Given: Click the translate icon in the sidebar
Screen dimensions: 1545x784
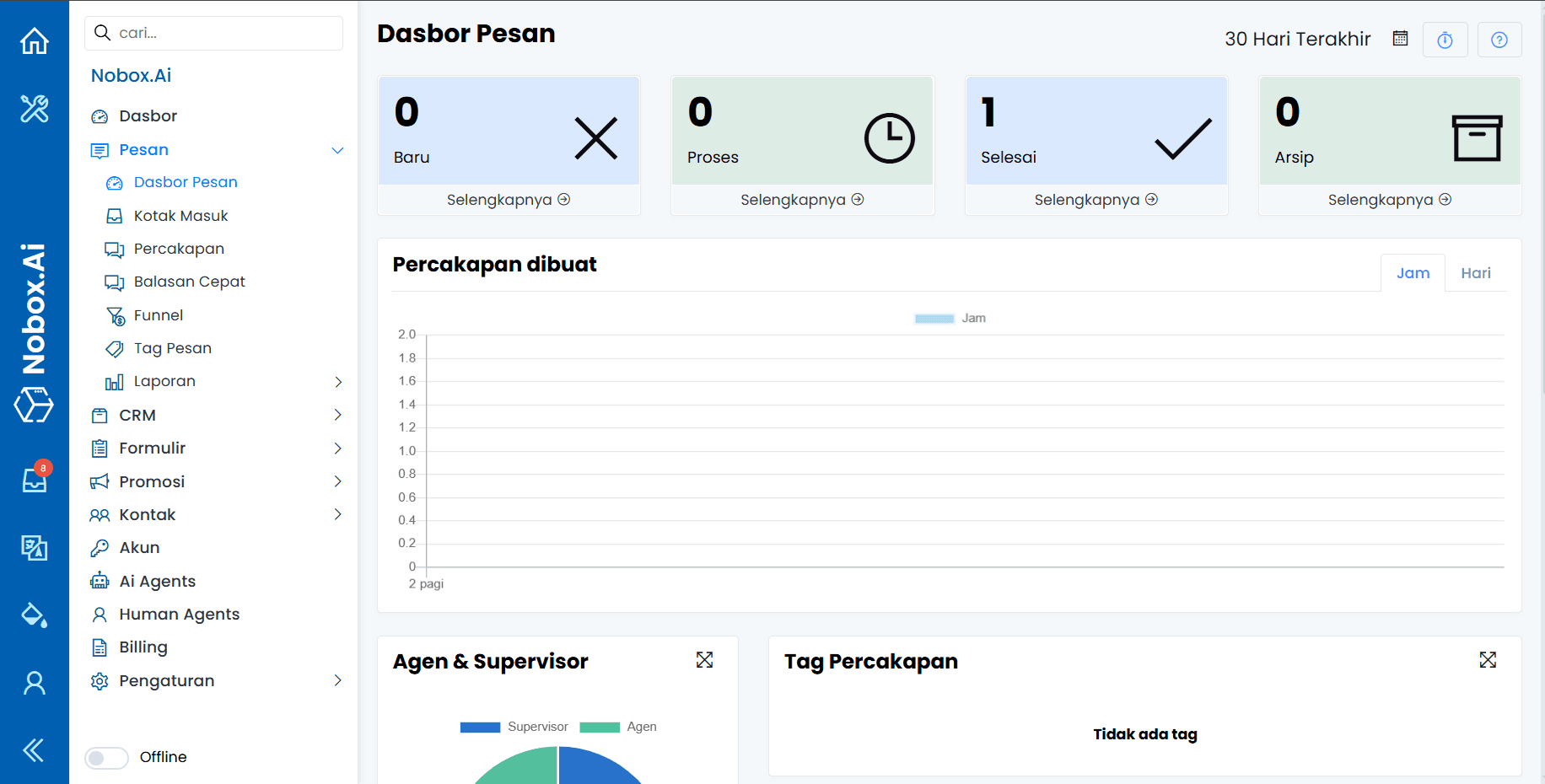Looking at the screenshot, I should click(x=34, y=548).
